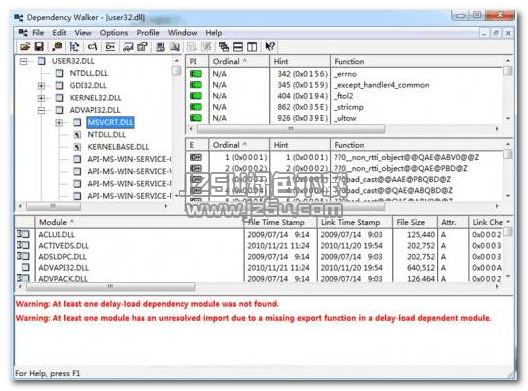
Task: Sort imports by Ordinal column header
Action: 239,61
